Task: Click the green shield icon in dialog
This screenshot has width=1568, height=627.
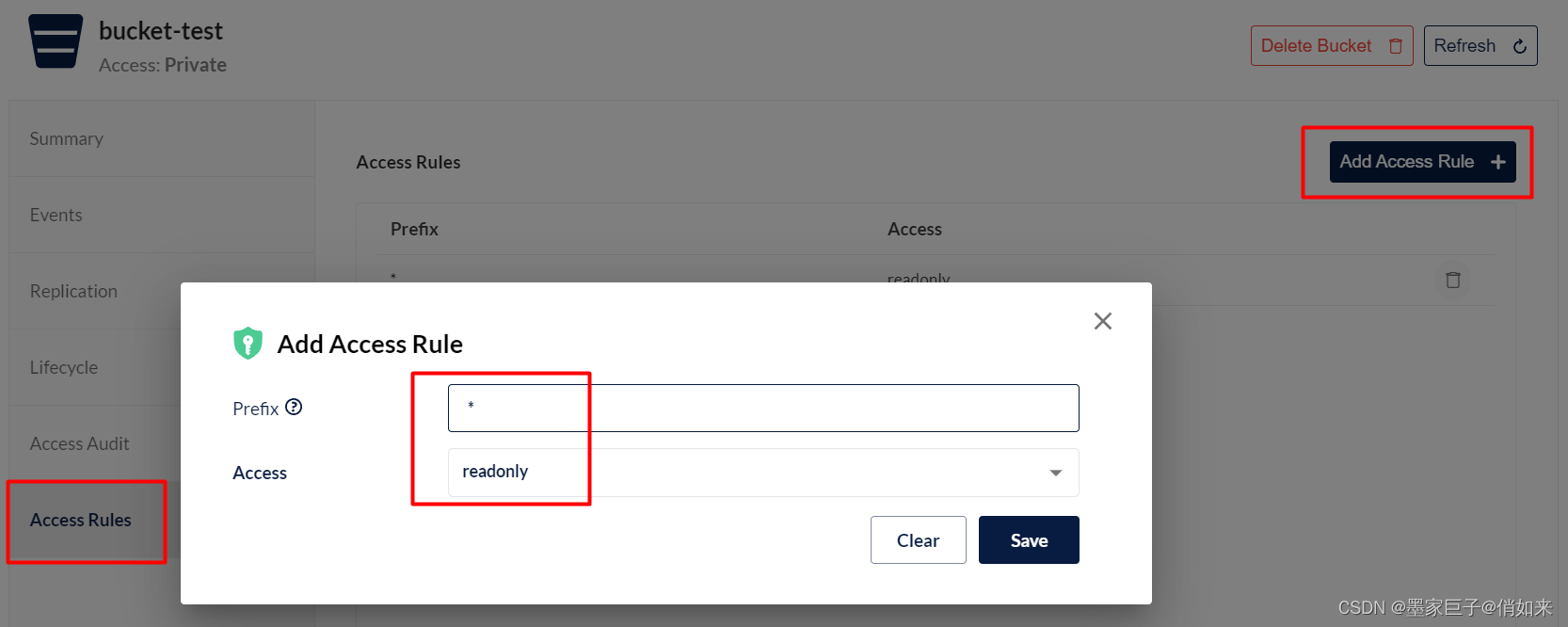Action: point(248,344)
